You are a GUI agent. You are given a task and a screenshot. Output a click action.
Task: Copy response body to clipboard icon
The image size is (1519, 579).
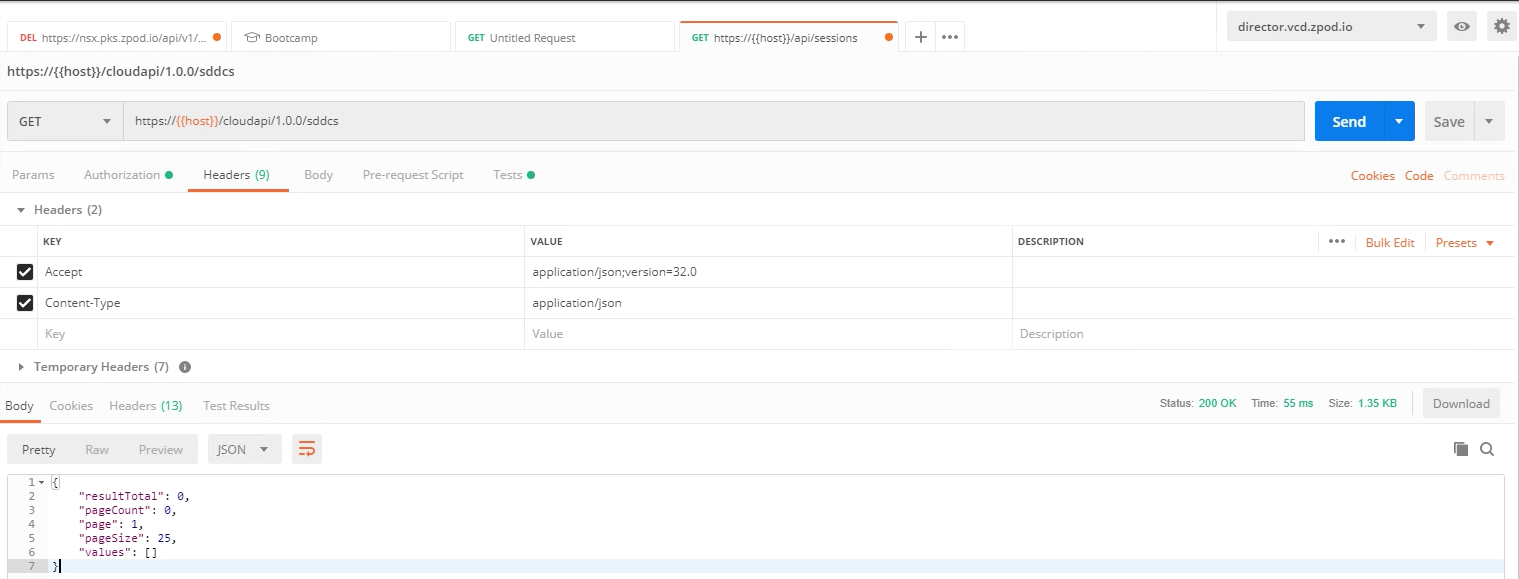1460,450
